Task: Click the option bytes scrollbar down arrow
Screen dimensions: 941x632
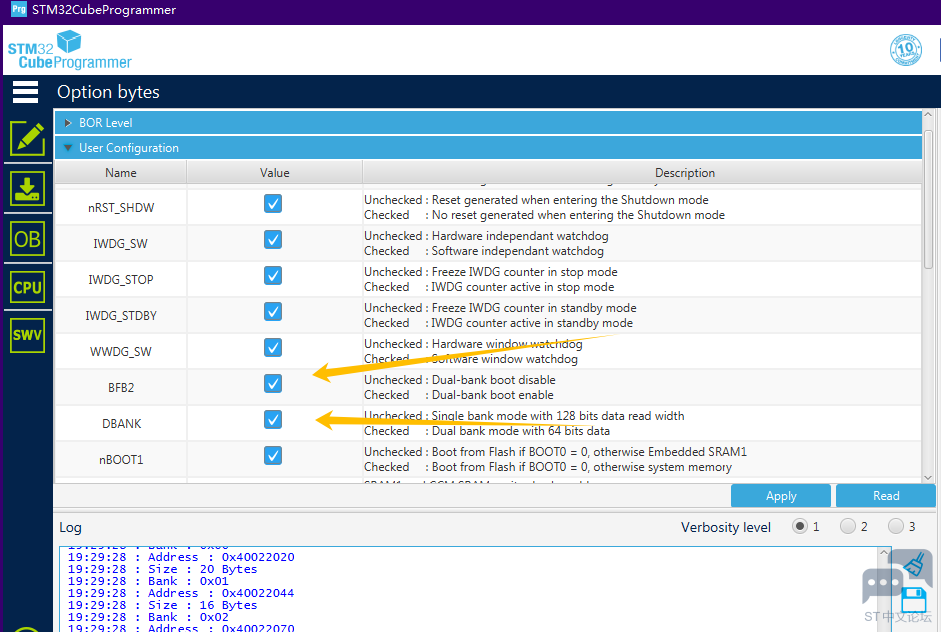Action: pyautogui.click(x=928, y=478)
